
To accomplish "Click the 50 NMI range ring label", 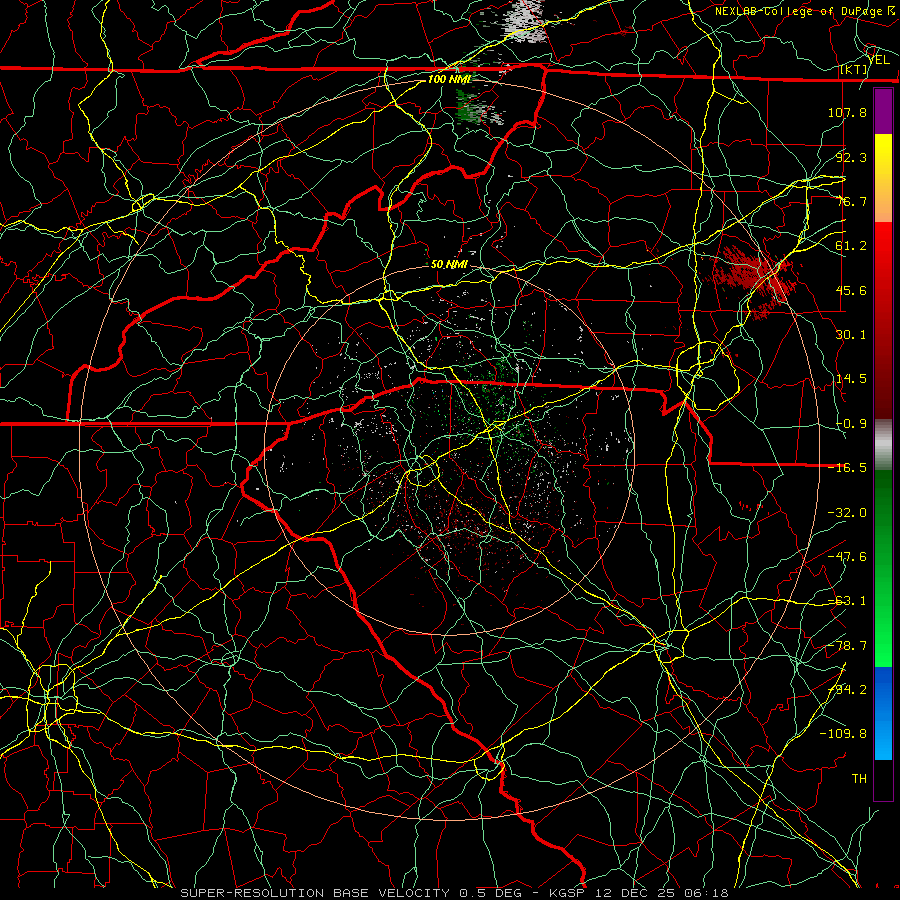I will 449,265.
